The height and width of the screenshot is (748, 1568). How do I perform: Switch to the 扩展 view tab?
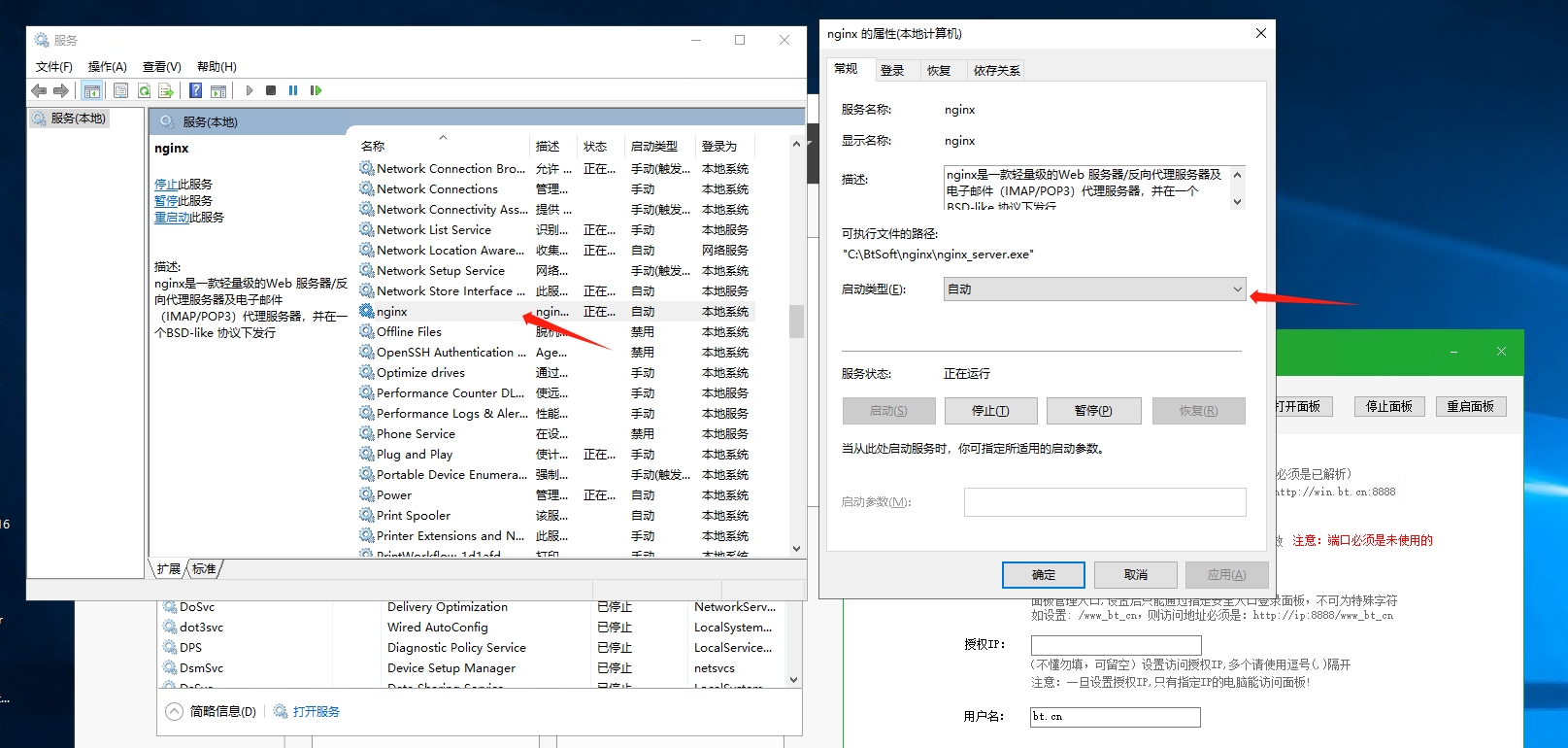pyautogui.click(x=168, y=568)
